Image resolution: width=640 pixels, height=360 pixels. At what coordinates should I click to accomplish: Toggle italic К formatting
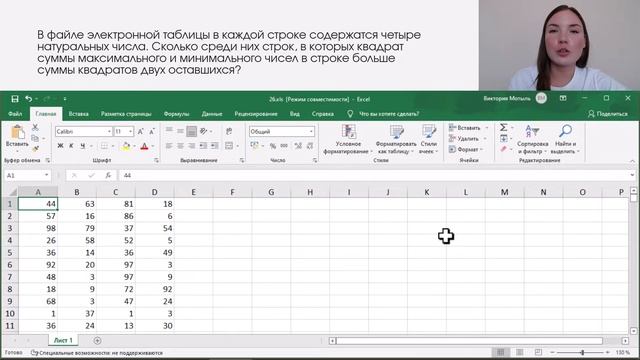pyautogui.click(x=71, y=146)
